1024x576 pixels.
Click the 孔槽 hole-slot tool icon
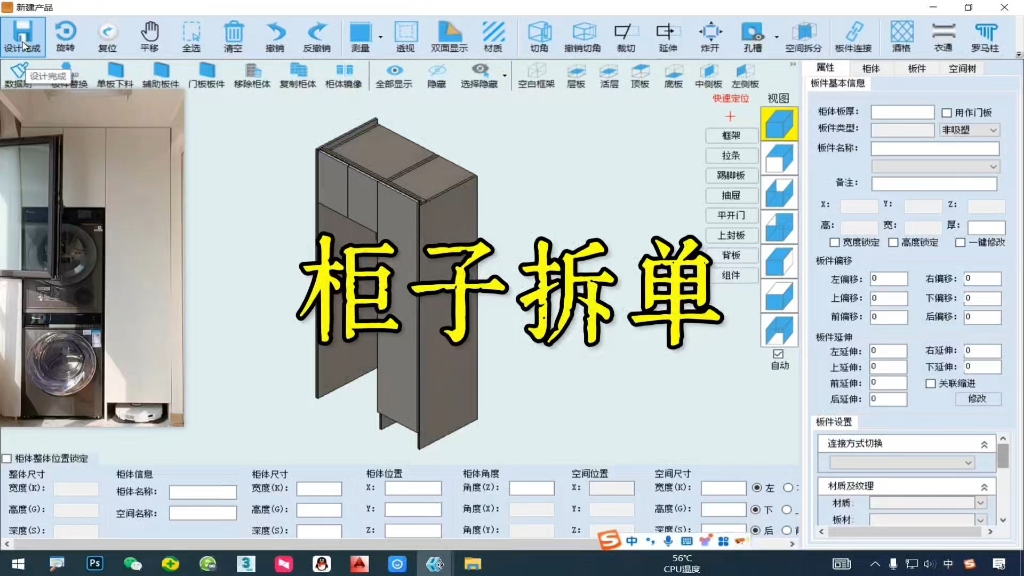[x=752, y=30]
